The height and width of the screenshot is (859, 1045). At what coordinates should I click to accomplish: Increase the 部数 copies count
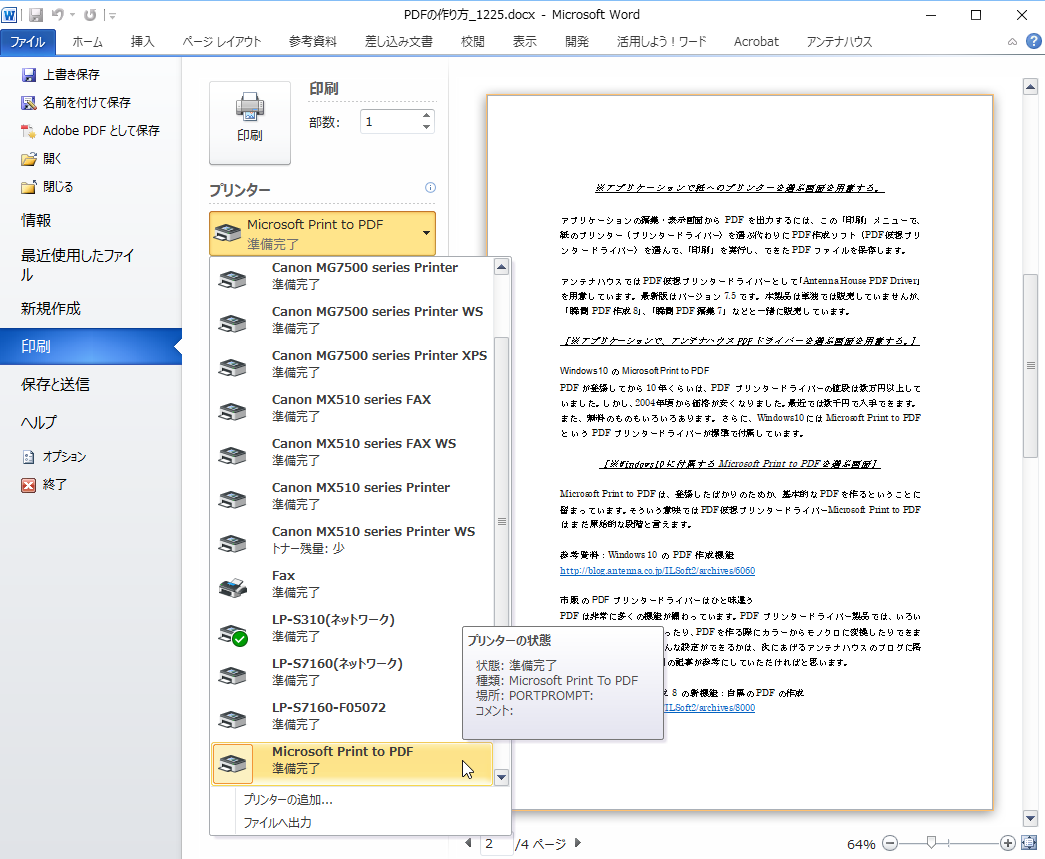[x=427, y=116]
